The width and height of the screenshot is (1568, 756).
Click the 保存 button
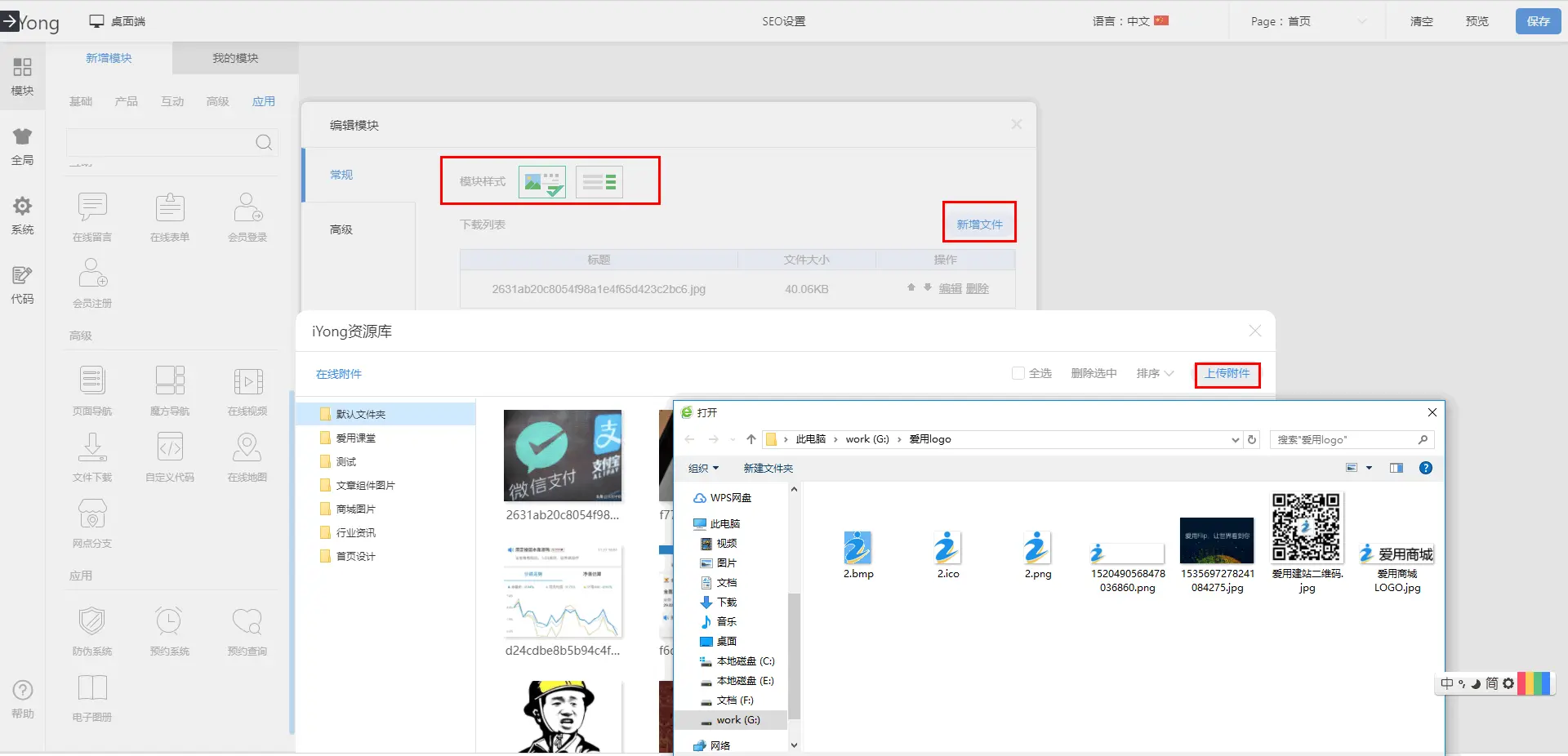1538,21
